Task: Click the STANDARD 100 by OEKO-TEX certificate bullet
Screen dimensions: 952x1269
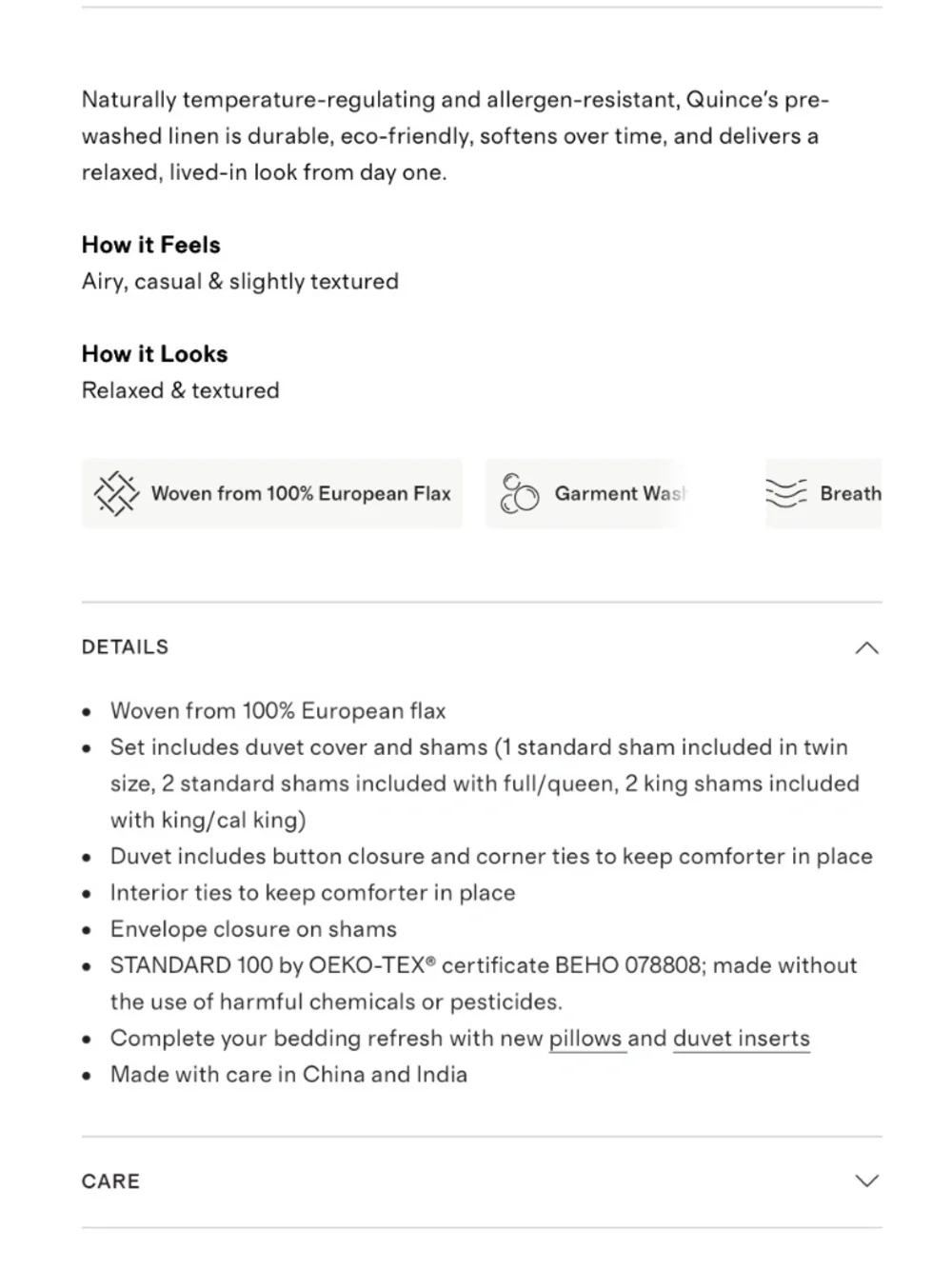Action: [x=484, y=983]
